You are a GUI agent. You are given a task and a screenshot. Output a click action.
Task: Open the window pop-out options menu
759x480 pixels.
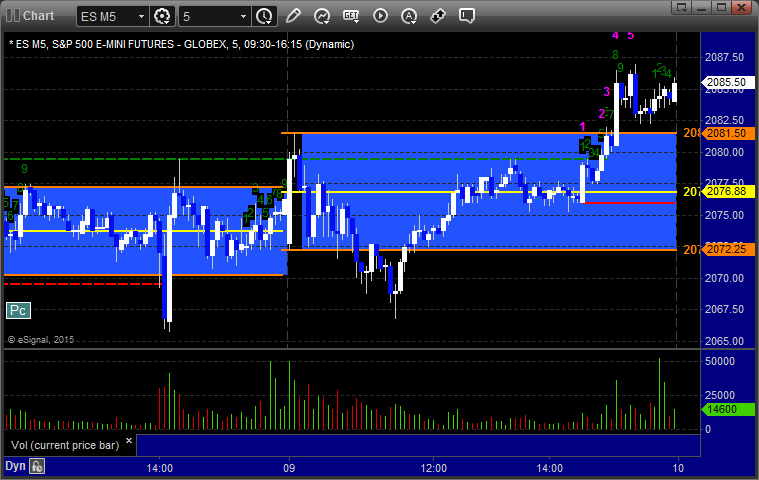682,7
